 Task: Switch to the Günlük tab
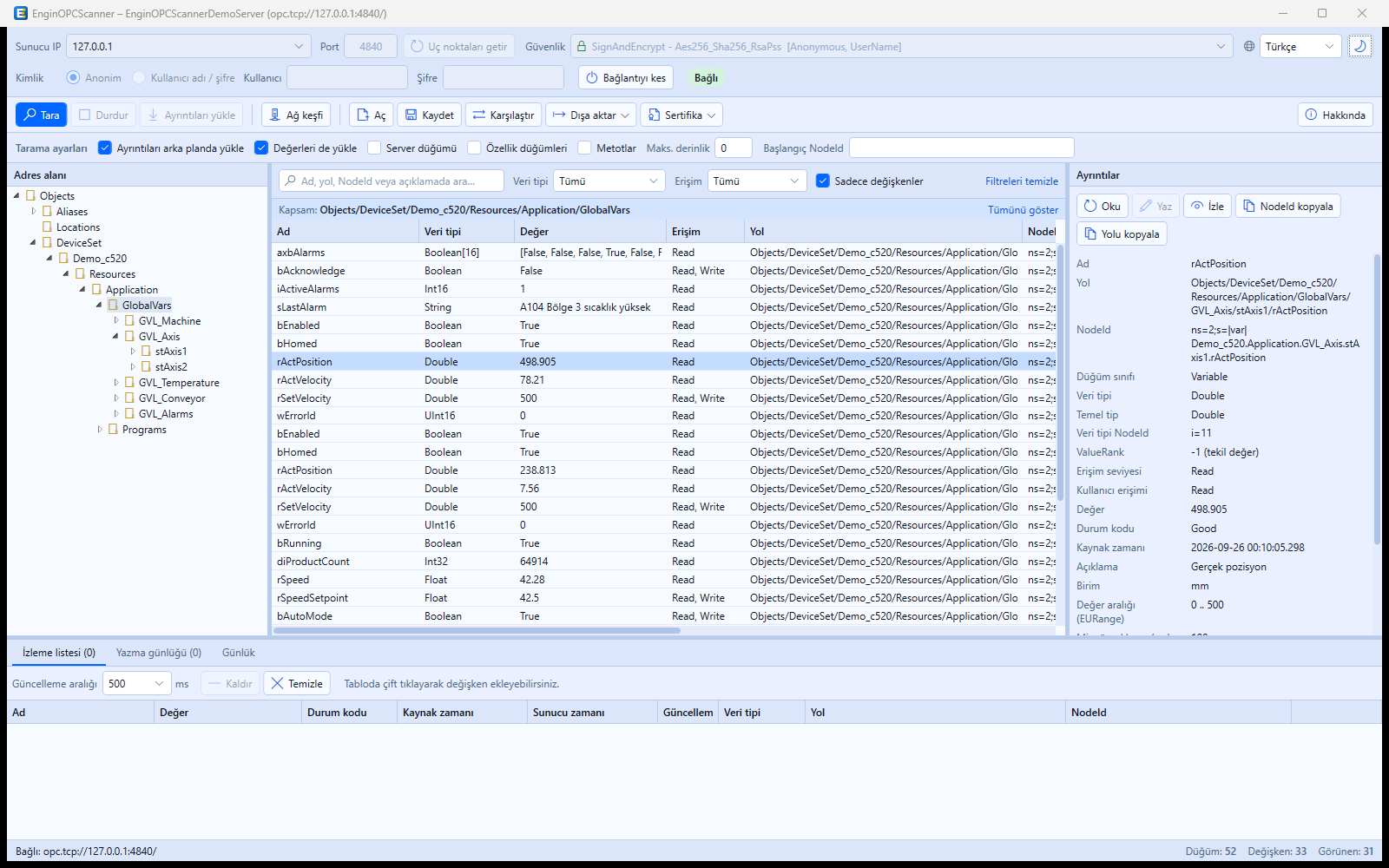pos(239,653)
